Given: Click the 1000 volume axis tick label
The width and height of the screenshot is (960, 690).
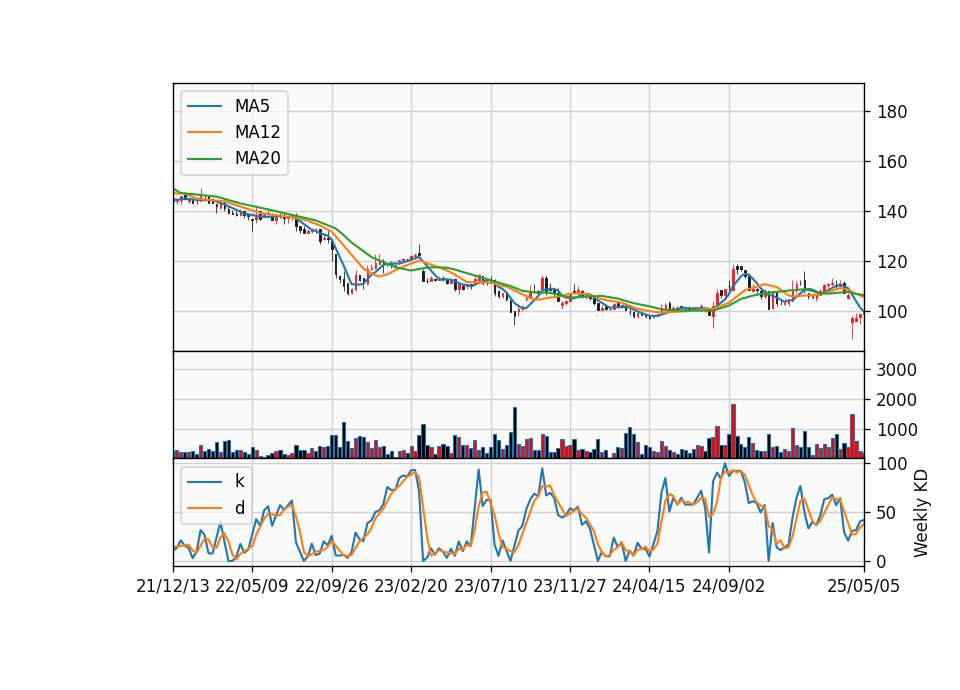Looking at the screenshot, I should 896,430.
